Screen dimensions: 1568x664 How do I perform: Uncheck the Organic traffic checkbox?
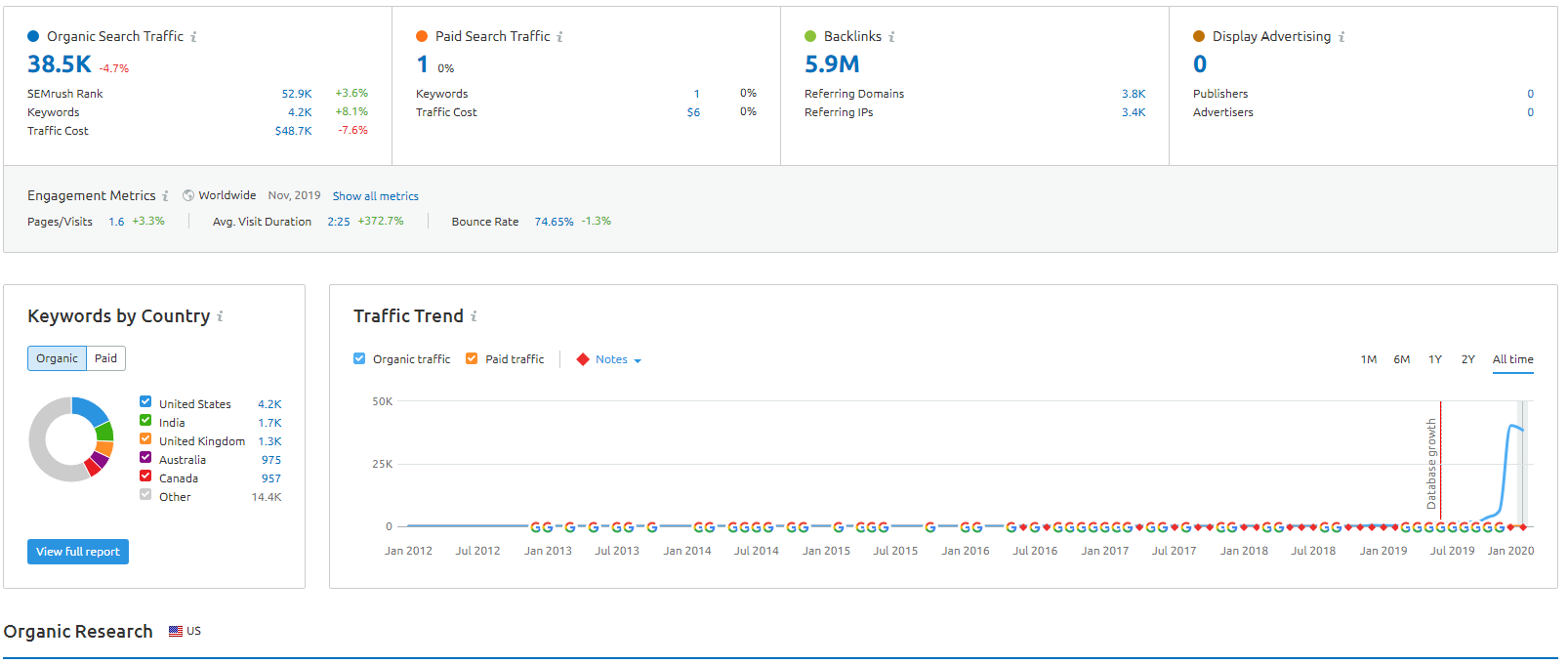coord(359,359)
